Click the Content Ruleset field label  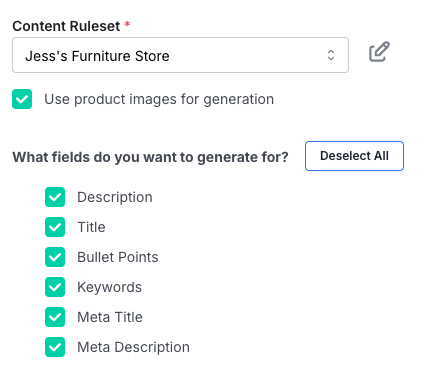tap(66, 26)
